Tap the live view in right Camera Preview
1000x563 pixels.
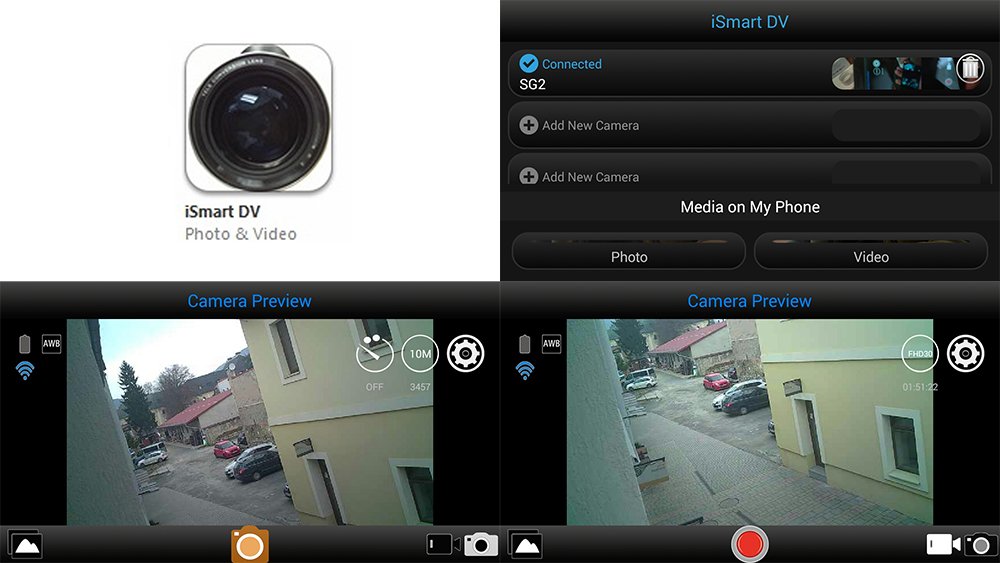tap(750, 422)
